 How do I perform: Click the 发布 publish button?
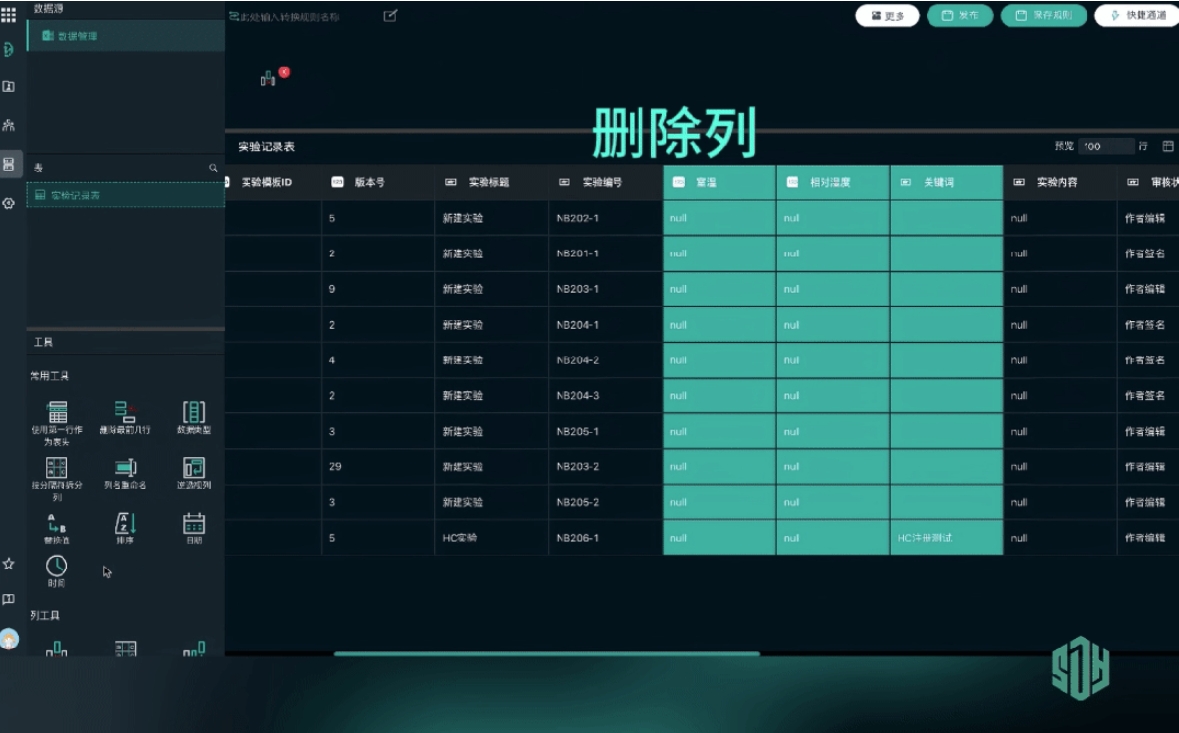click(x=959, y=16)
